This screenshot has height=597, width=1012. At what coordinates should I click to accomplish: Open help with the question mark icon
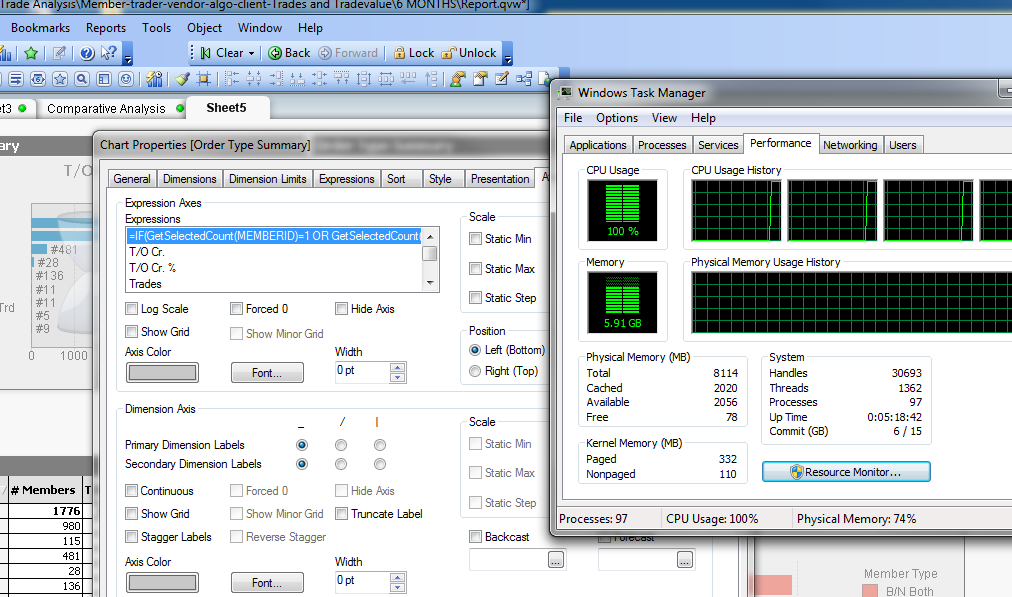(87, 53)
